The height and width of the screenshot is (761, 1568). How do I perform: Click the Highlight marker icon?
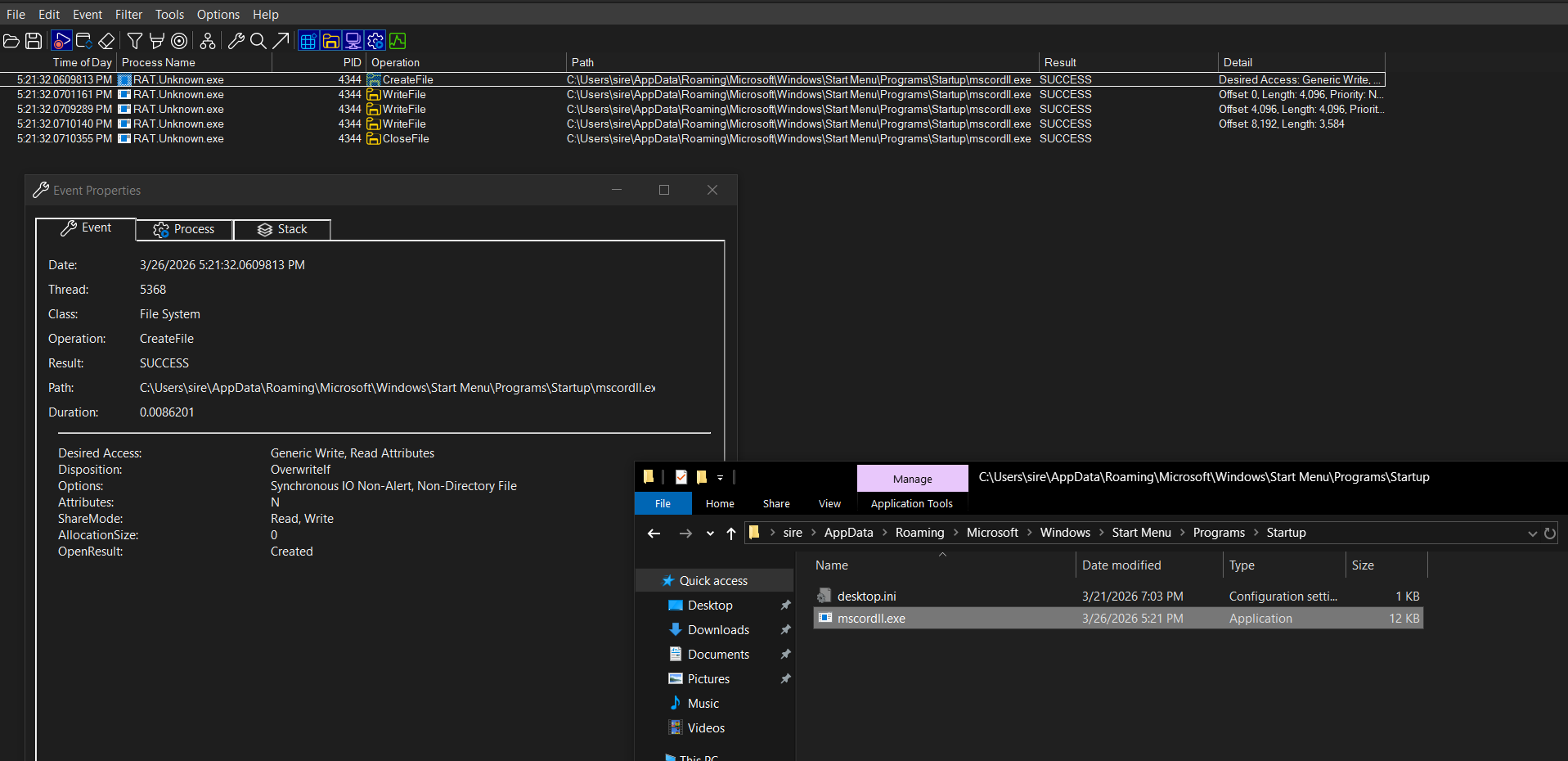(x=157, y=41)
